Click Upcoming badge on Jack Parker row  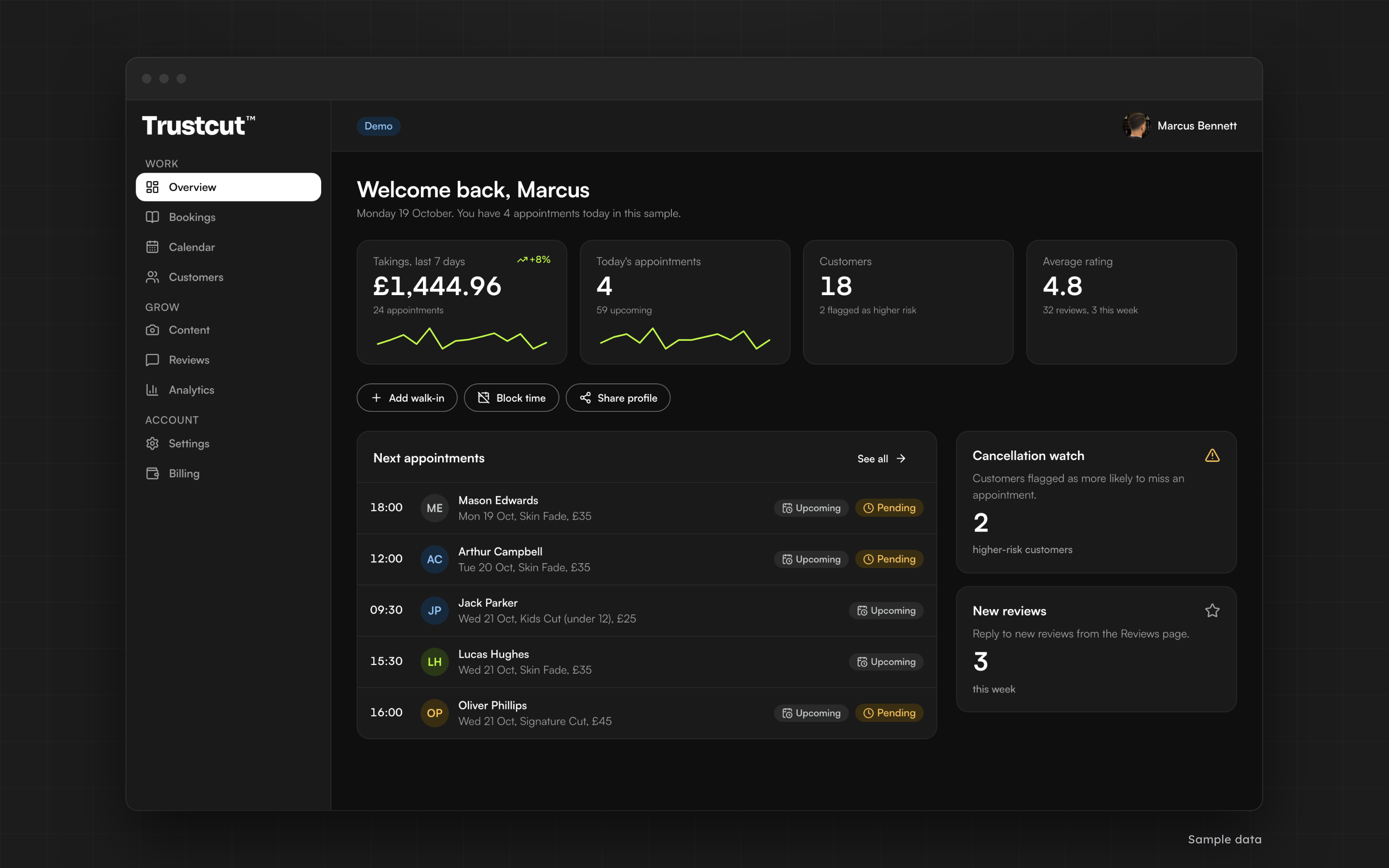pos(886,611)
